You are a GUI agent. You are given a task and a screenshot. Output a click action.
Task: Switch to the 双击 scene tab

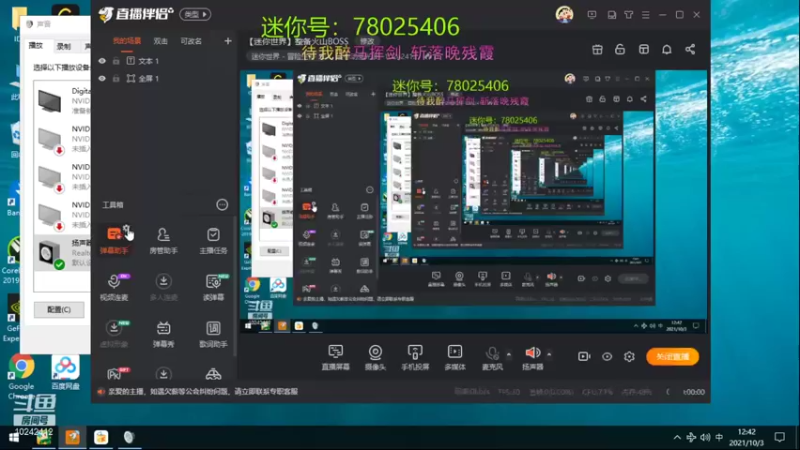(161, 41)
